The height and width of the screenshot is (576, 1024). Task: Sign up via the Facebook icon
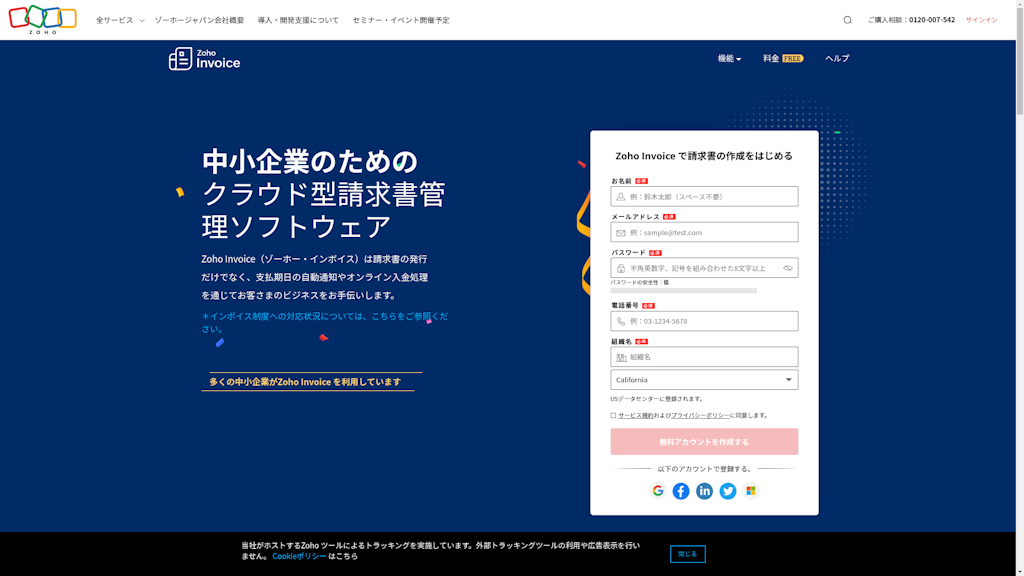click(x=682, y=491)
